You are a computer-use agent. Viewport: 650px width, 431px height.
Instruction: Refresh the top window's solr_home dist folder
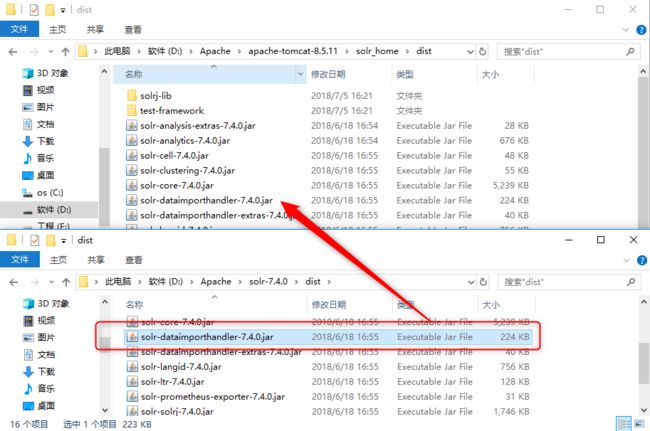coord(483,51)
